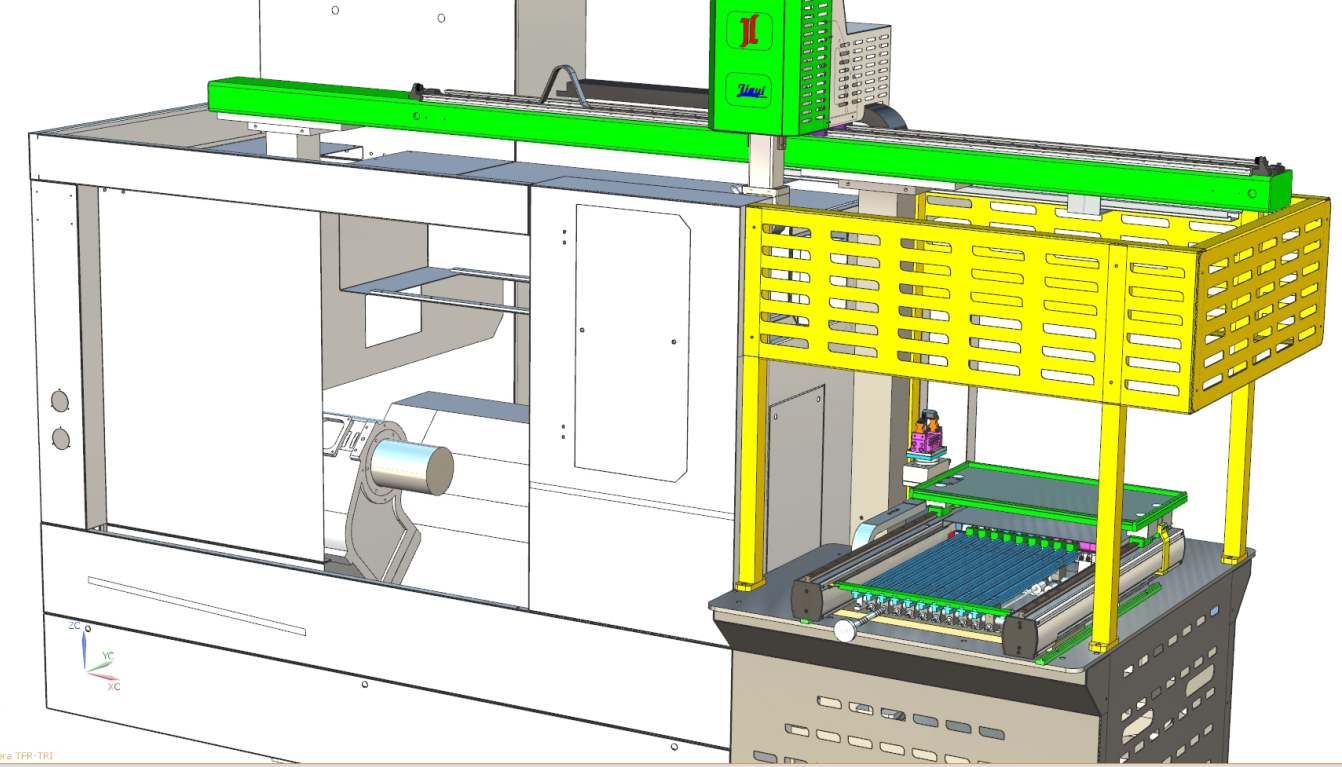Select the long slot handle on the lower front panel
The image size is (1342, 767).
(x=197, y=606)
